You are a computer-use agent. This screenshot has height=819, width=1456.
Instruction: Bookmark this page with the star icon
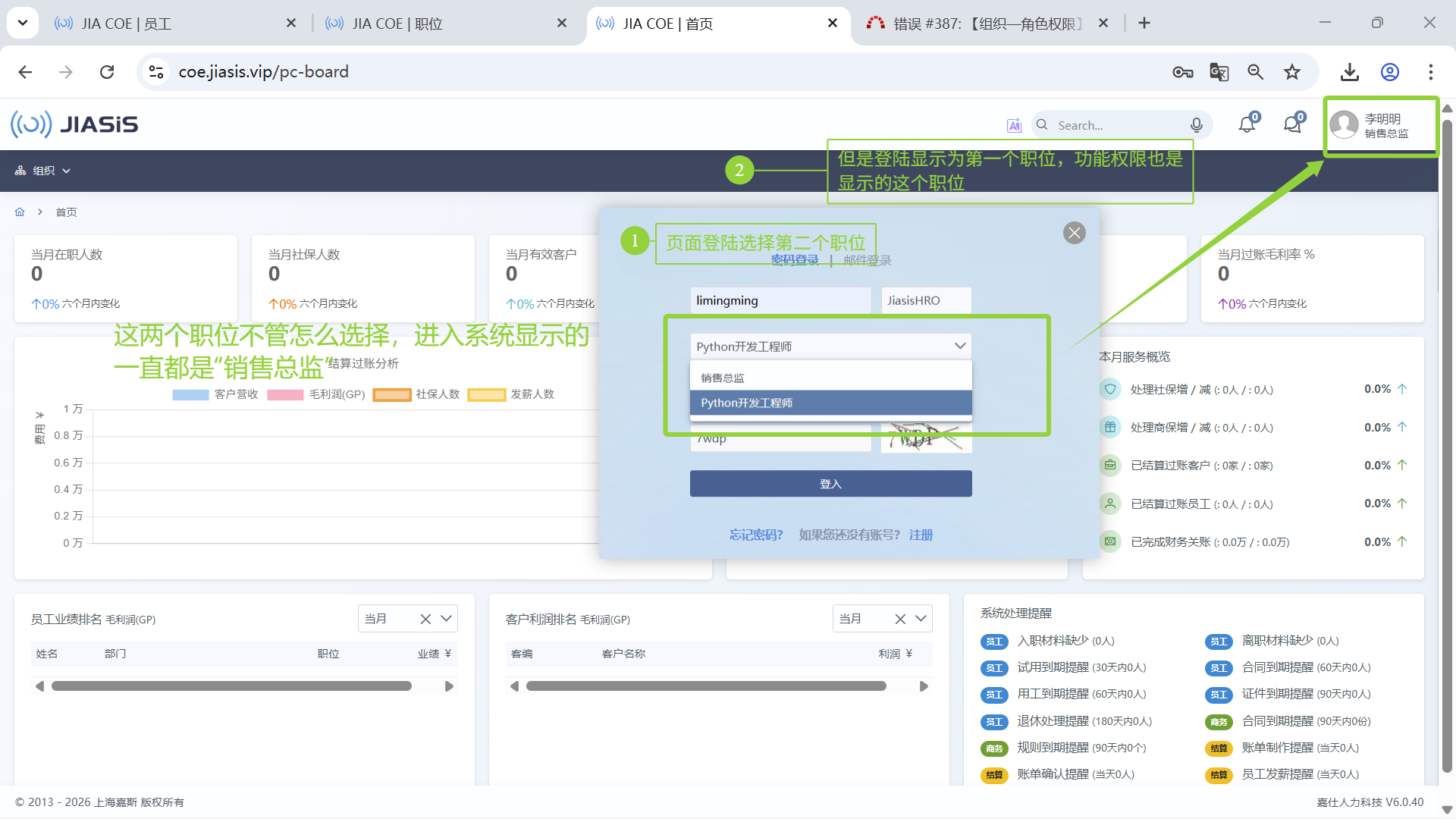(x=1292, y=72)
